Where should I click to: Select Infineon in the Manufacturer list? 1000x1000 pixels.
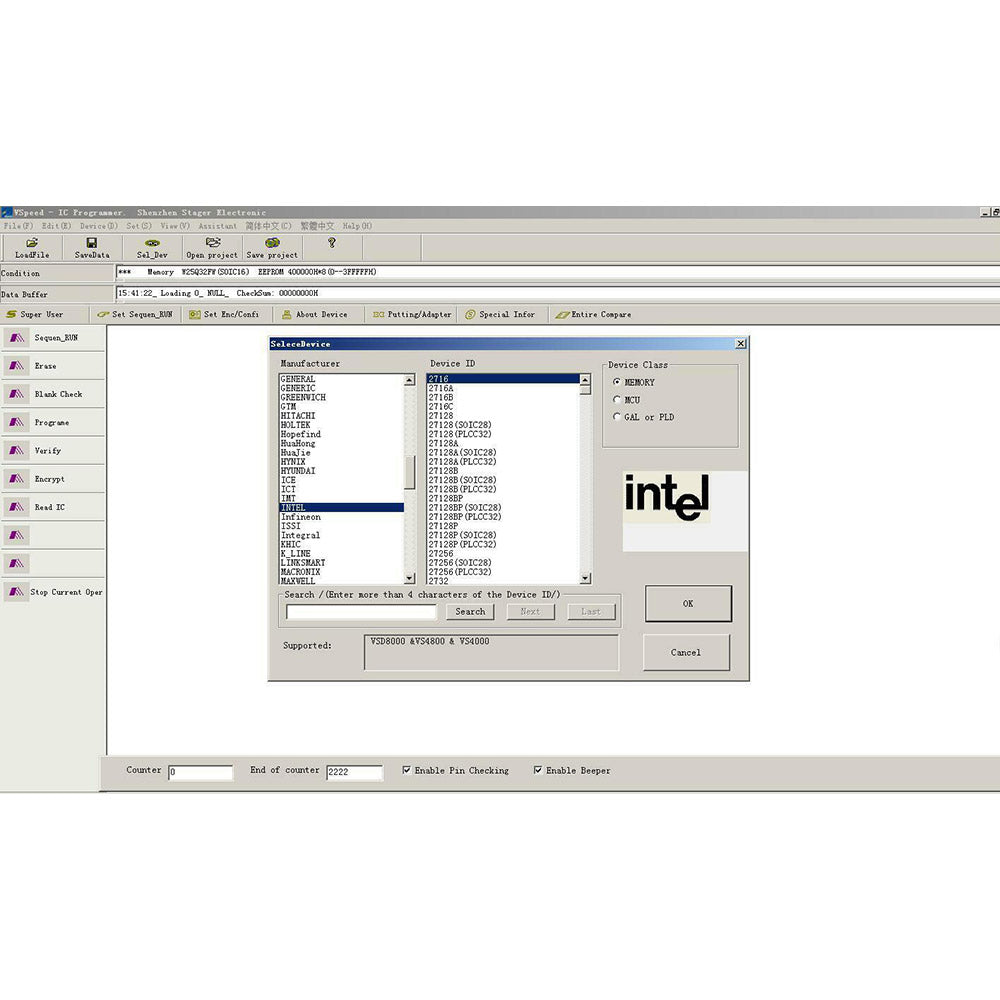[x=301, y=517]
